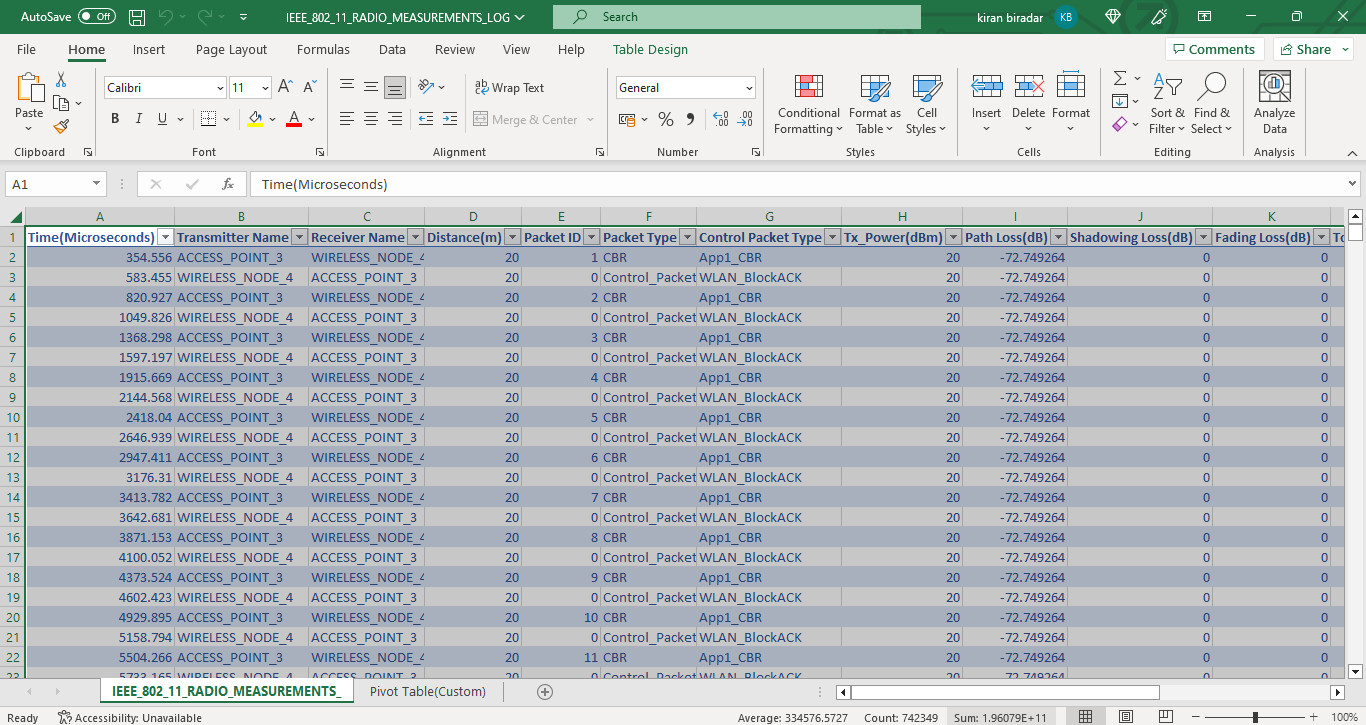
Task: Switch to Page Layout view in status bar
Action: point(1126,717)
